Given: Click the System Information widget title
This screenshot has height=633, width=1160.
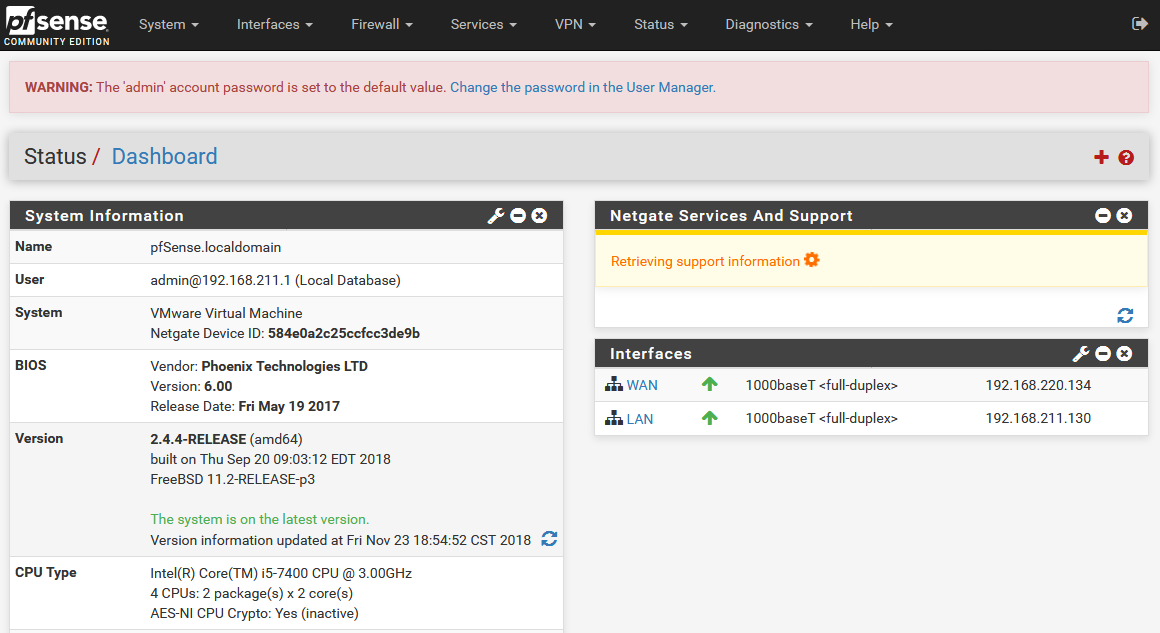Looking at the screenshot, I should tap(104, 216).
